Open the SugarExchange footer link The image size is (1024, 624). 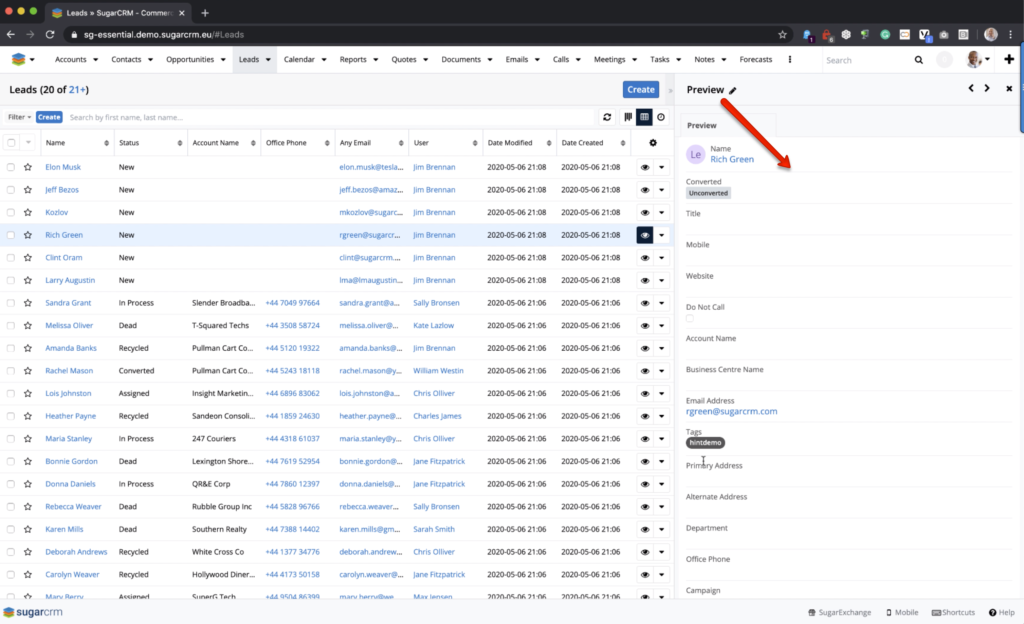pyautogui.click(x=839, y=612)
